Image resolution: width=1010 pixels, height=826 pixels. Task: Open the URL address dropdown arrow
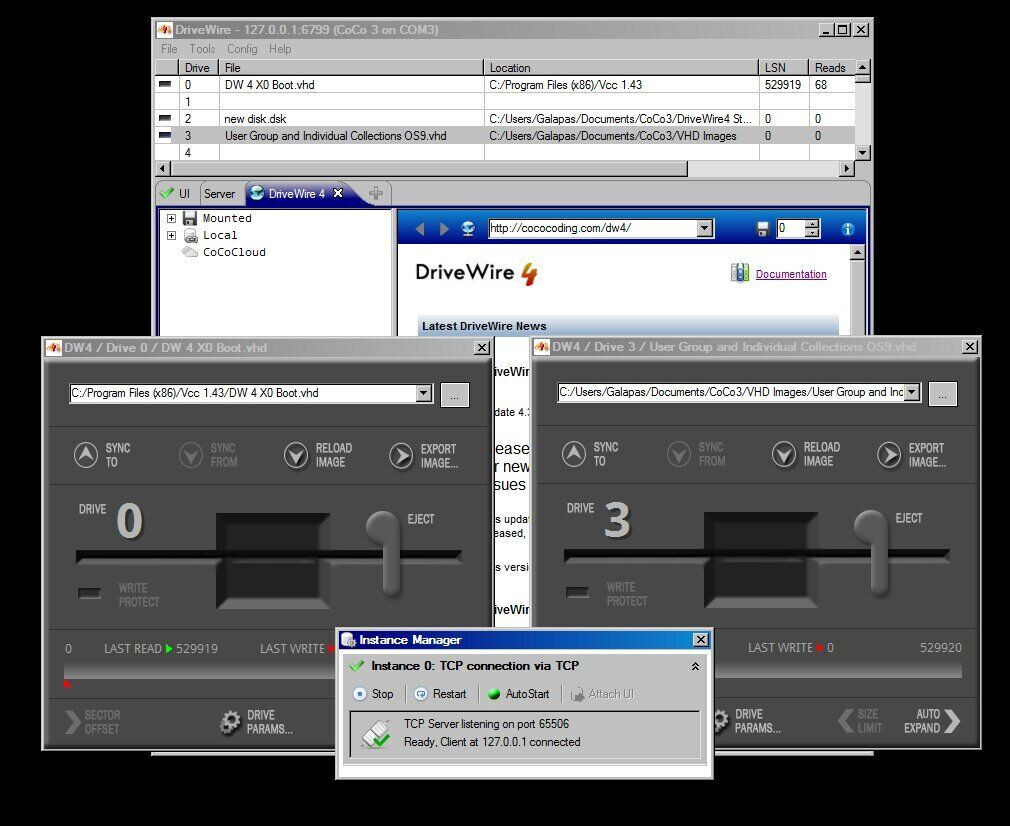[x=705, y=228]
